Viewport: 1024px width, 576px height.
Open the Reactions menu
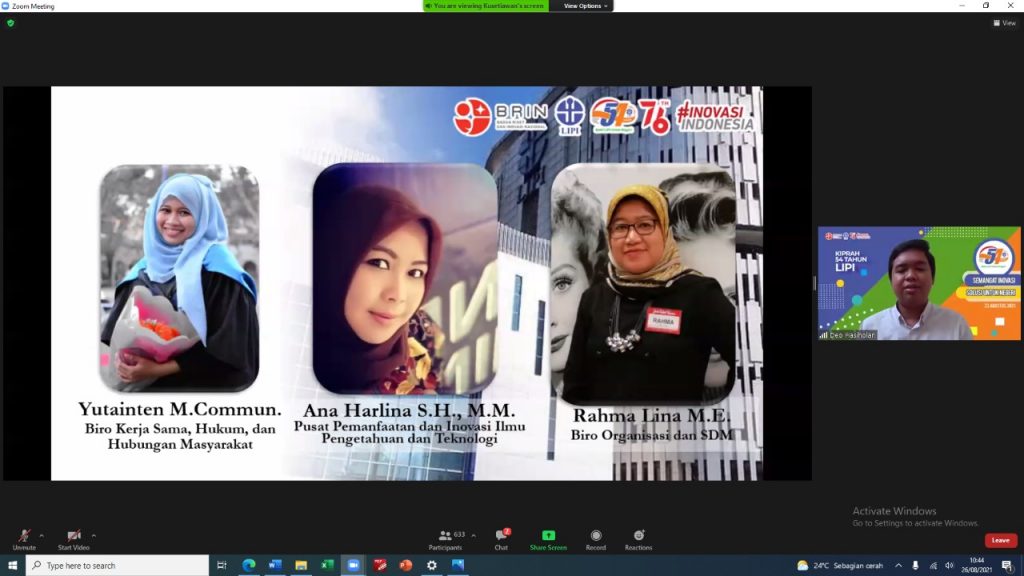tap(638, 538)
